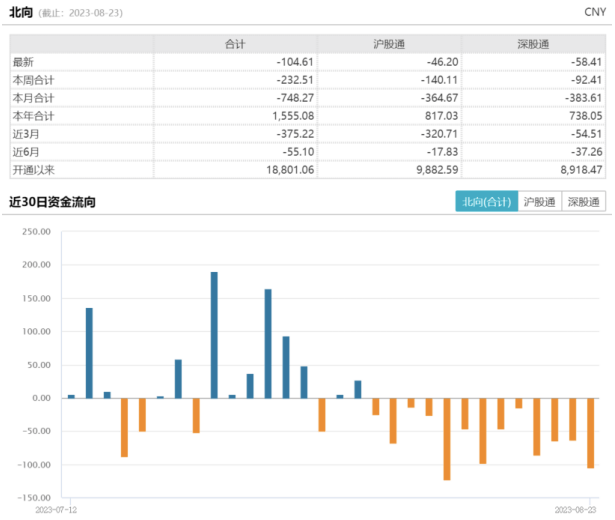This screenshot has height=520, width=615.
Task: Select the 近6月 row label
Action: click(27, 153)
